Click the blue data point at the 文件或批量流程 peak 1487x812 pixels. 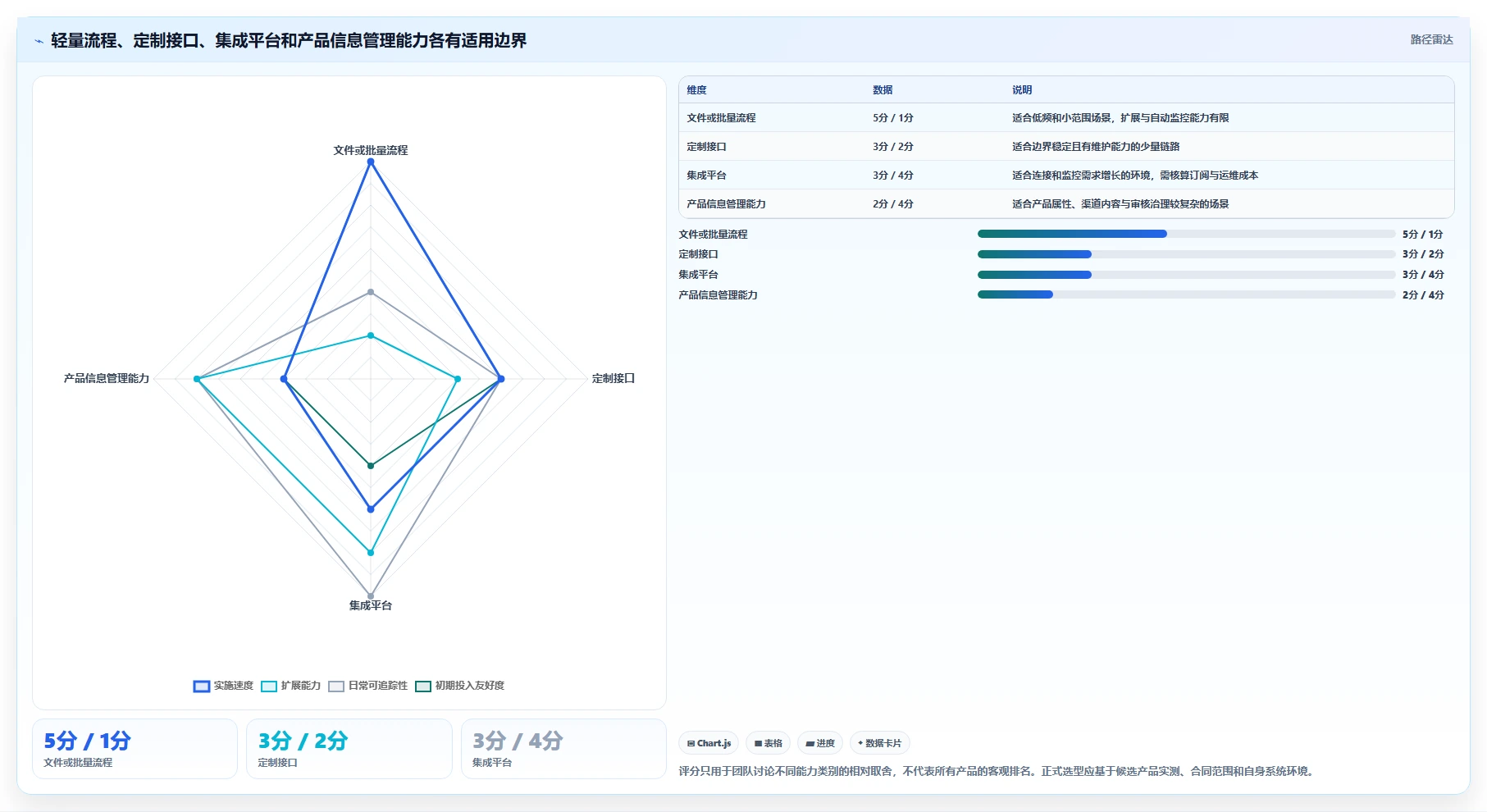[x=371, y=162]
